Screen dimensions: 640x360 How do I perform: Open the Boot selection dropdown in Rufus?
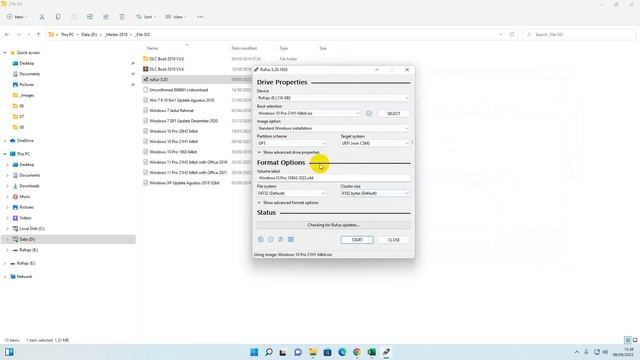coord(309,113)
